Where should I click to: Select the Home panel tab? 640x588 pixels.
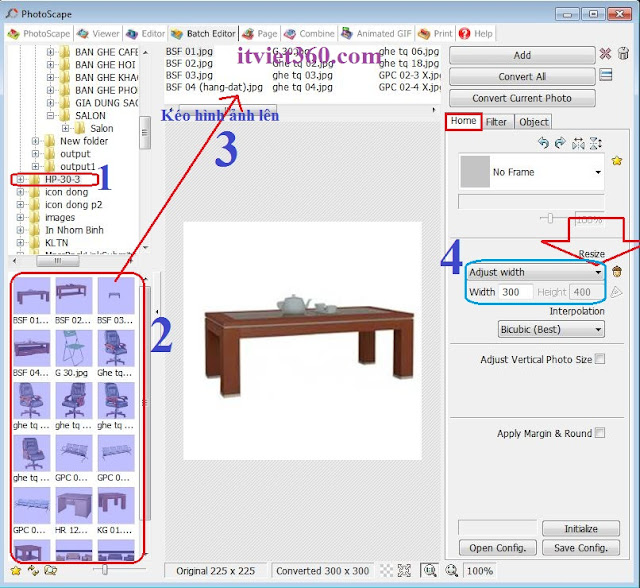click(463, 121)
